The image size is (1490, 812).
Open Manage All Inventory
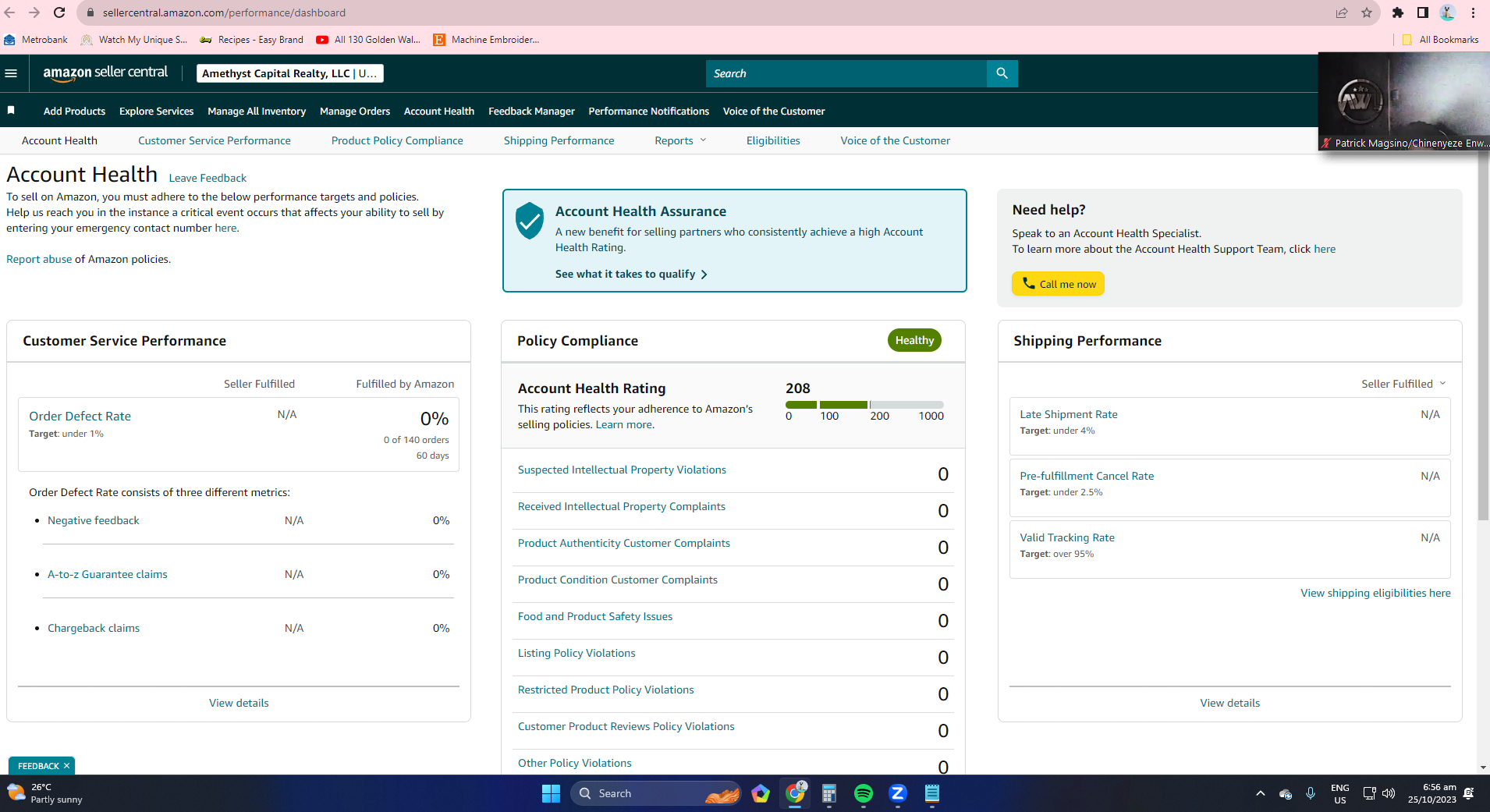point(257,111)
